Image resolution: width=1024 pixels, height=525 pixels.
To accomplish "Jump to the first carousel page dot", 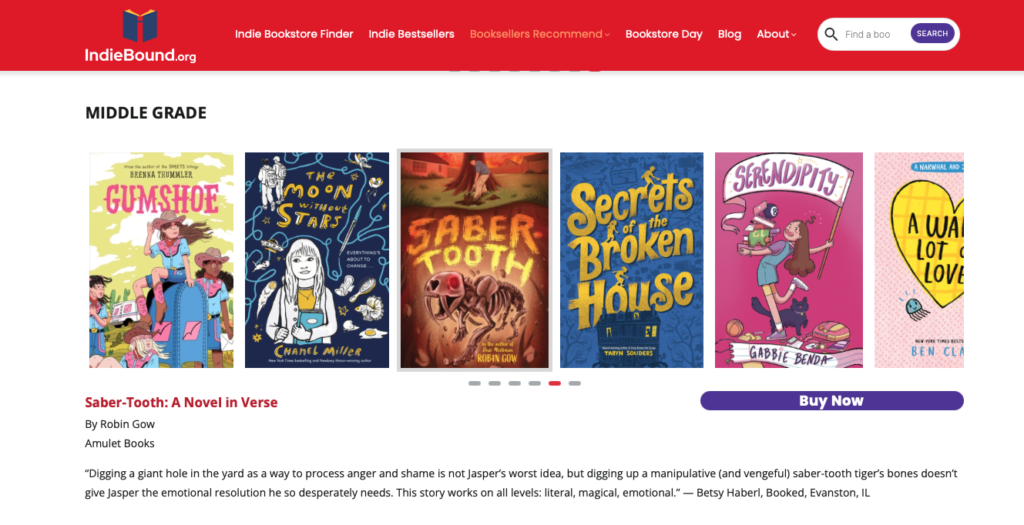I will 475,383.
